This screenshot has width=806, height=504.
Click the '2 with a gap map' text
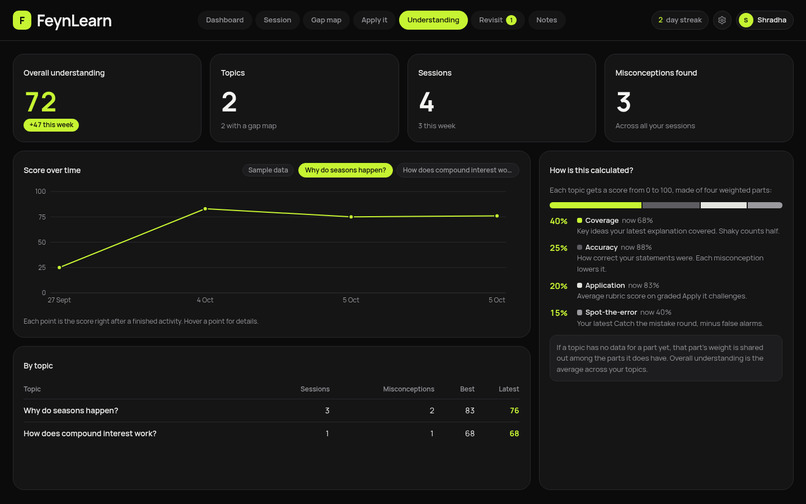pyautogui.click(x=249, y=125)
